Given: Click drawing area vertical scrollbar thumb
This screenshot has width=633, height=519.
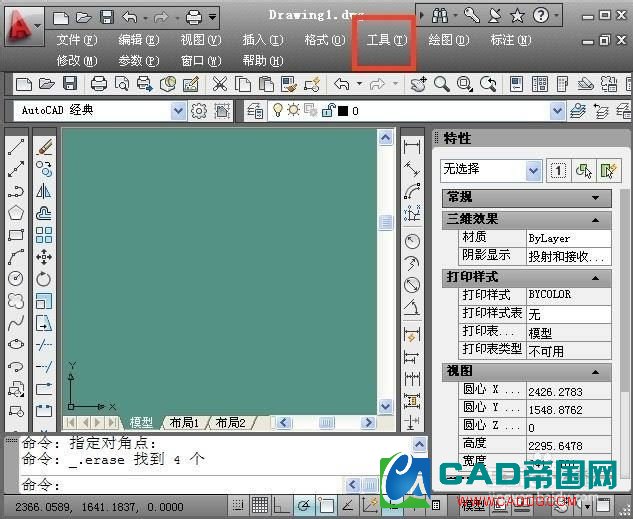Looking at the screenshot, I should click(x=386, y=222).
